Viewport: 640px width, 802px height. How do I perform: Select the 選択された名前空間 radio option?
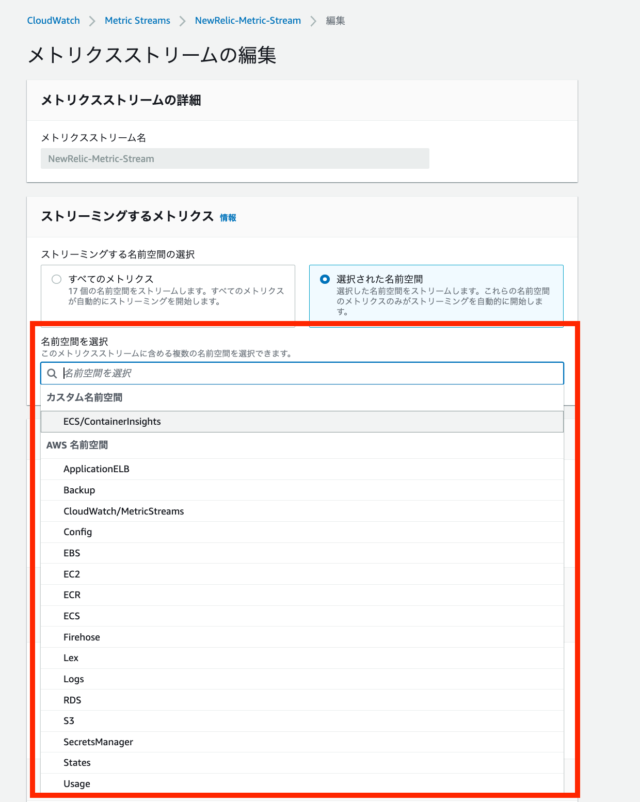pyautogui.click(x=324, y=279)
